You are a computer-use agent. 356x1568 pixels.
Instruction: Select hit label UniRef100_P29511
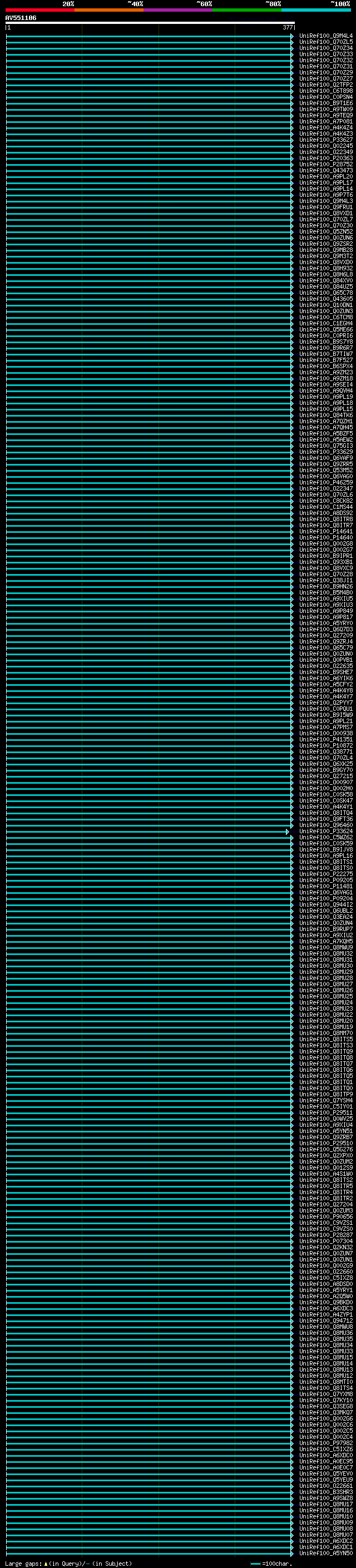[326, 1112]
